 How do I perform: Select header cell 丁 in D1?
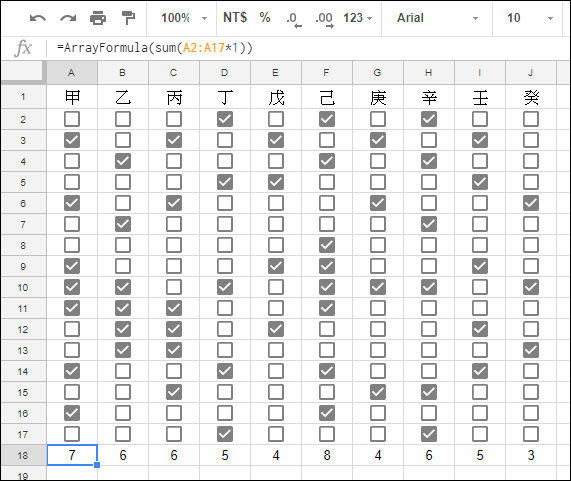225,97
